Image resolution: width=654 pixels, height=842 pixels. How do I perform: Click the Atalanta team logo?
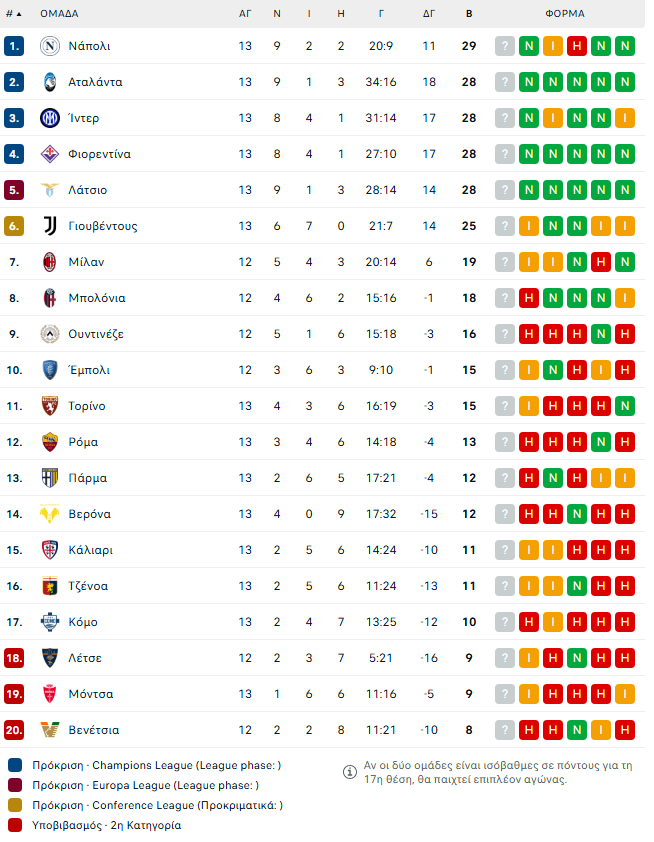tap(50, 82)
